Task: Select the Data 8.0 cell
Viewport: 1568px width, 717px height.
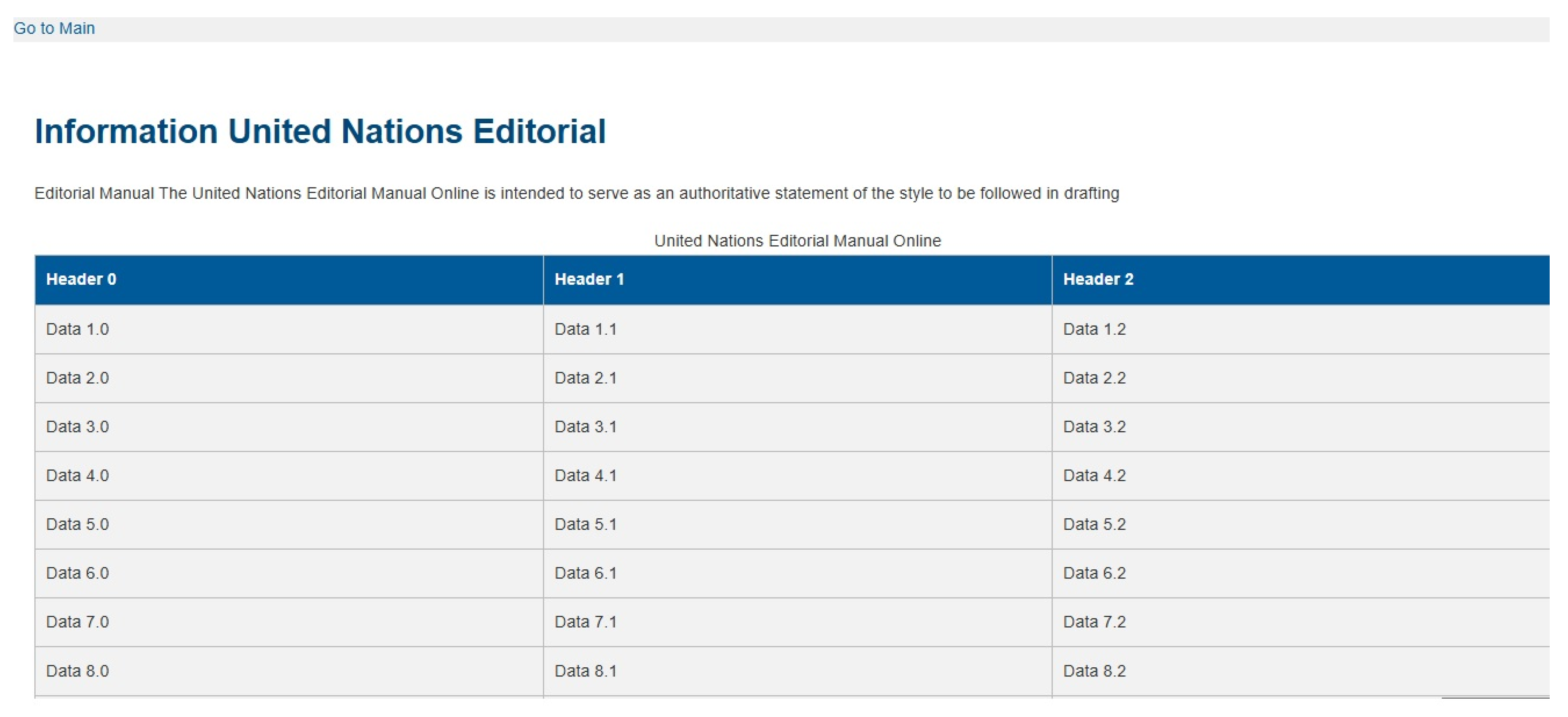Action: click(289, 671)
